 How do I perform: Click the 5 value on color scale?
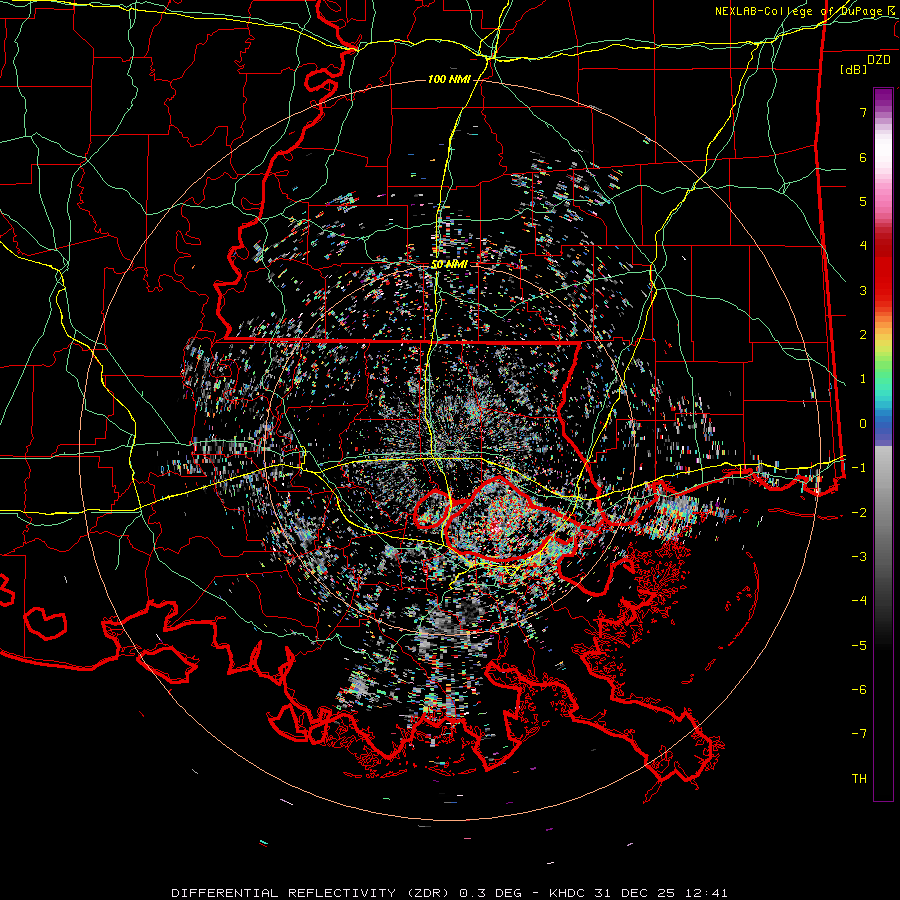pyautogui.click(x=863, y=201)
